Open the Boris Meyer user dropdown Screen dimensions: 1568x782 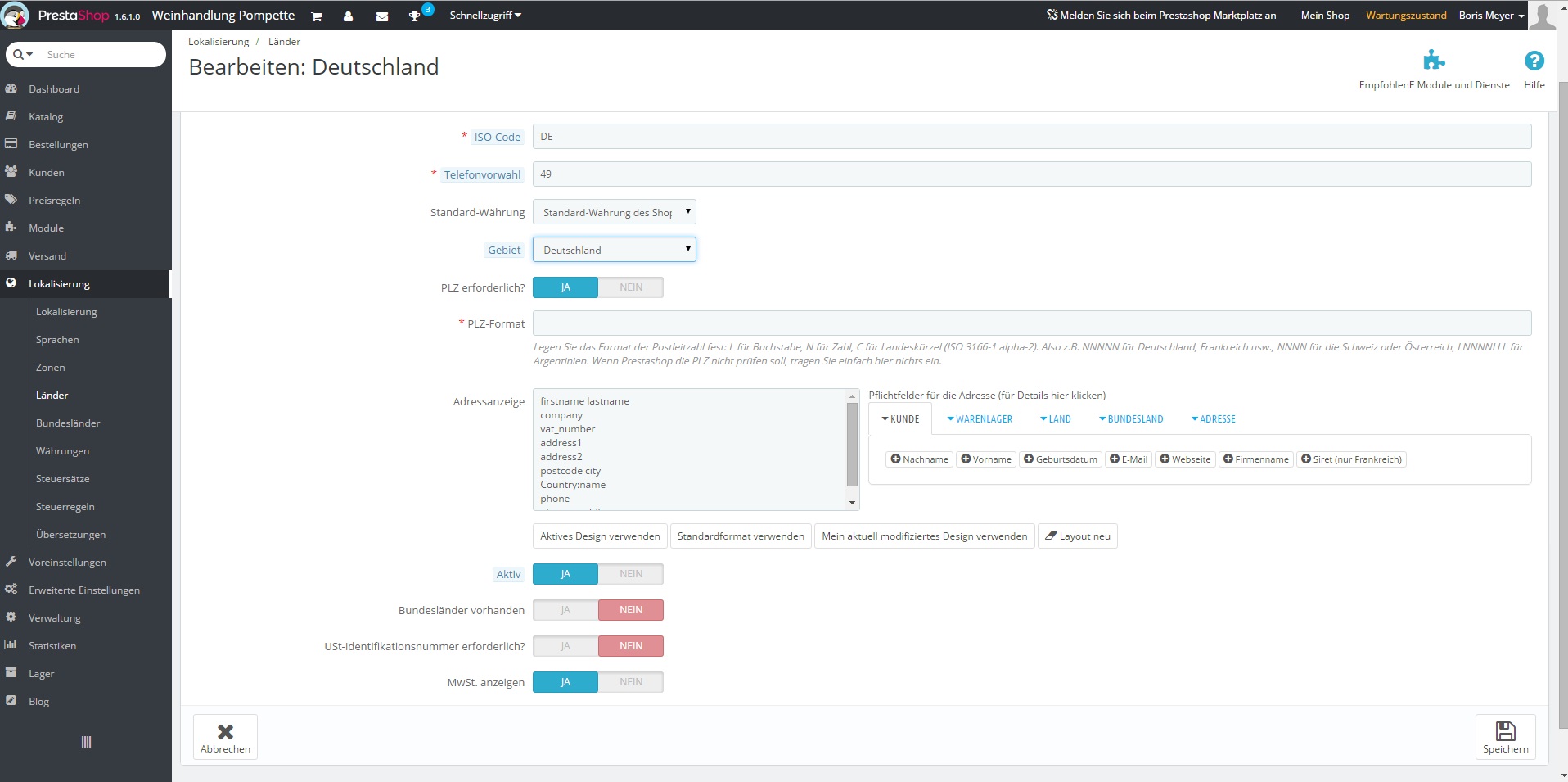pyautogui.click(x=1491, y=16)
